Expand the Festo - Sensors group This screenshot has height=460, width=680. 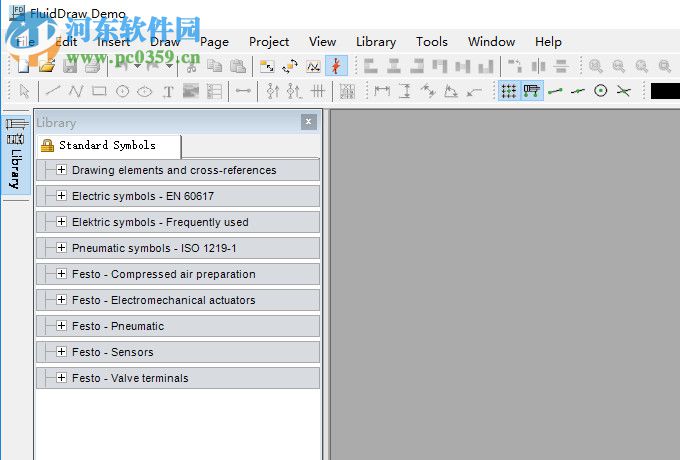pos(62,352)
